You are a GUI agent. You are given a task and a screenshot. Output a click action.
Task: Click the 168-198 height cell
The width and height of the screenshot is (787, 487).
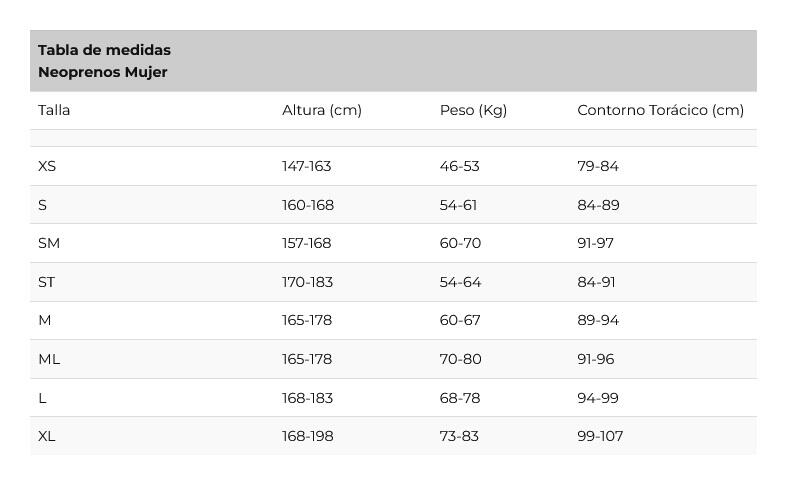[308, 436]
